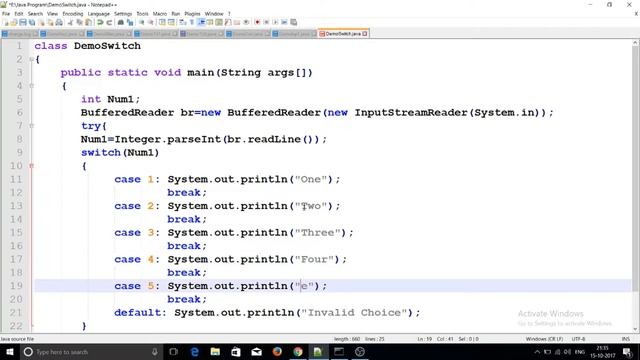Screen dimensions: 640x360
Task: Toggle Word wrap in the toolbar
Action: coord(182,22)
